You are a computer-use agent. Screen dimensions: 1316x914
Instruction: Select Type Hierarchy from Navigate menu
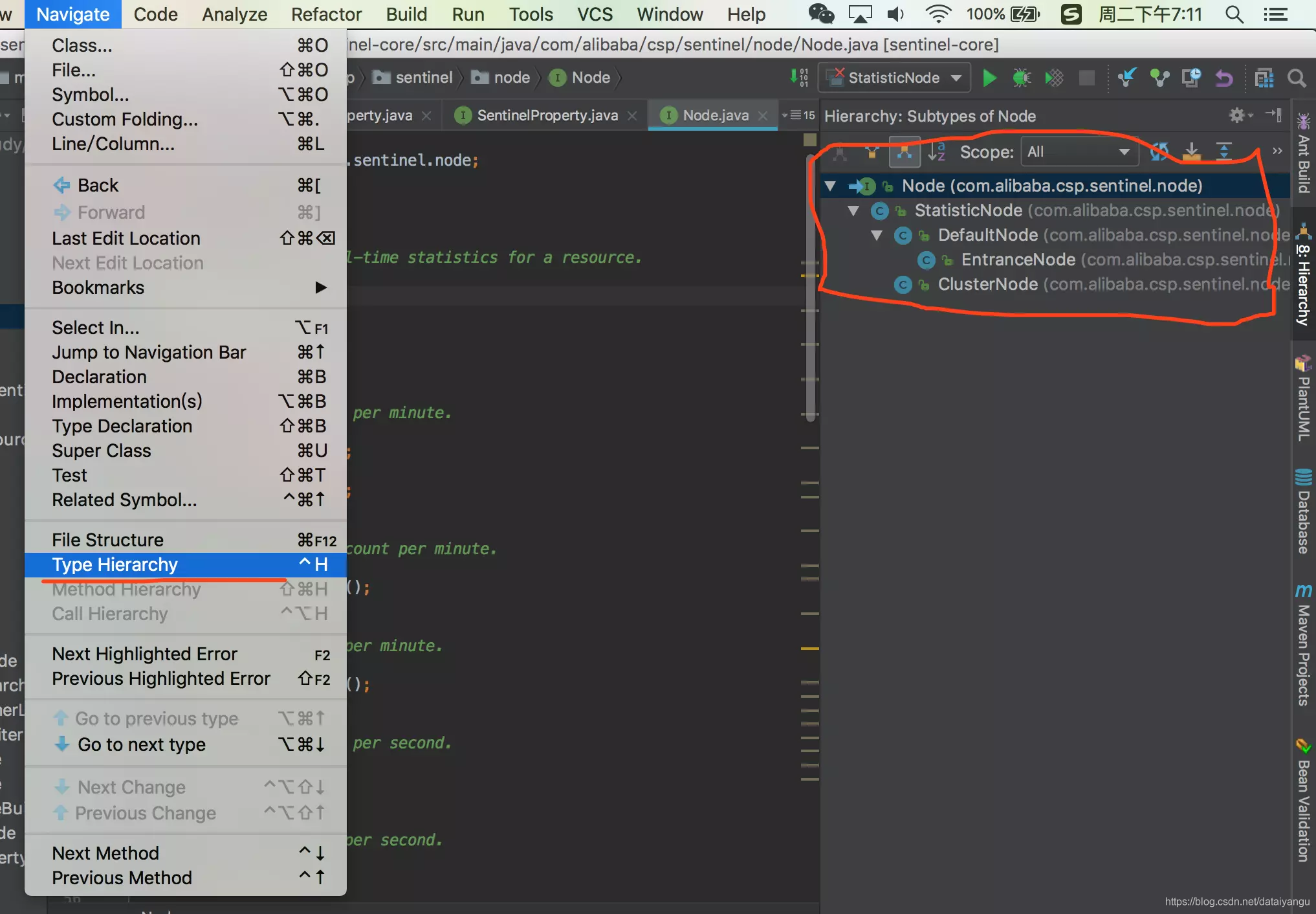115,564
